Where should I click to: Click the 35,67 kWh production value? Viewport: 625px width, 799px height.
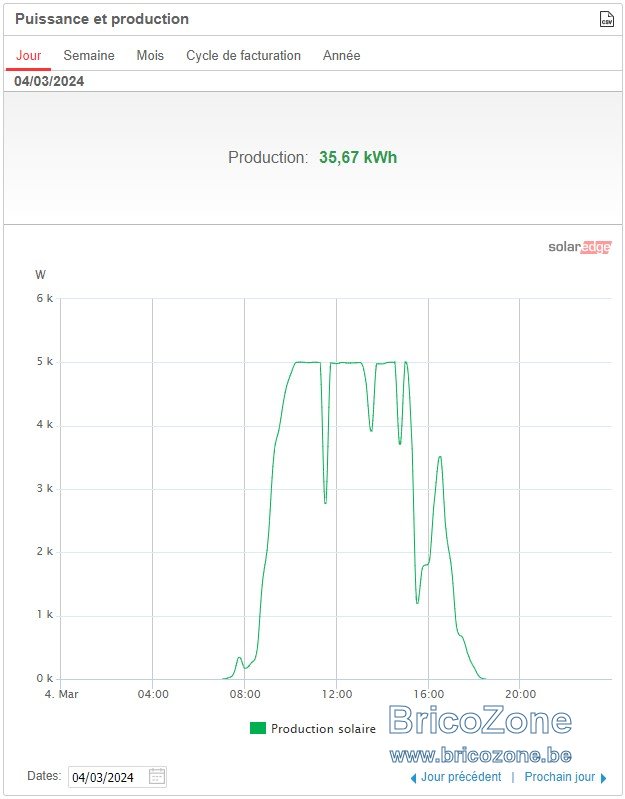click(358, 157)
